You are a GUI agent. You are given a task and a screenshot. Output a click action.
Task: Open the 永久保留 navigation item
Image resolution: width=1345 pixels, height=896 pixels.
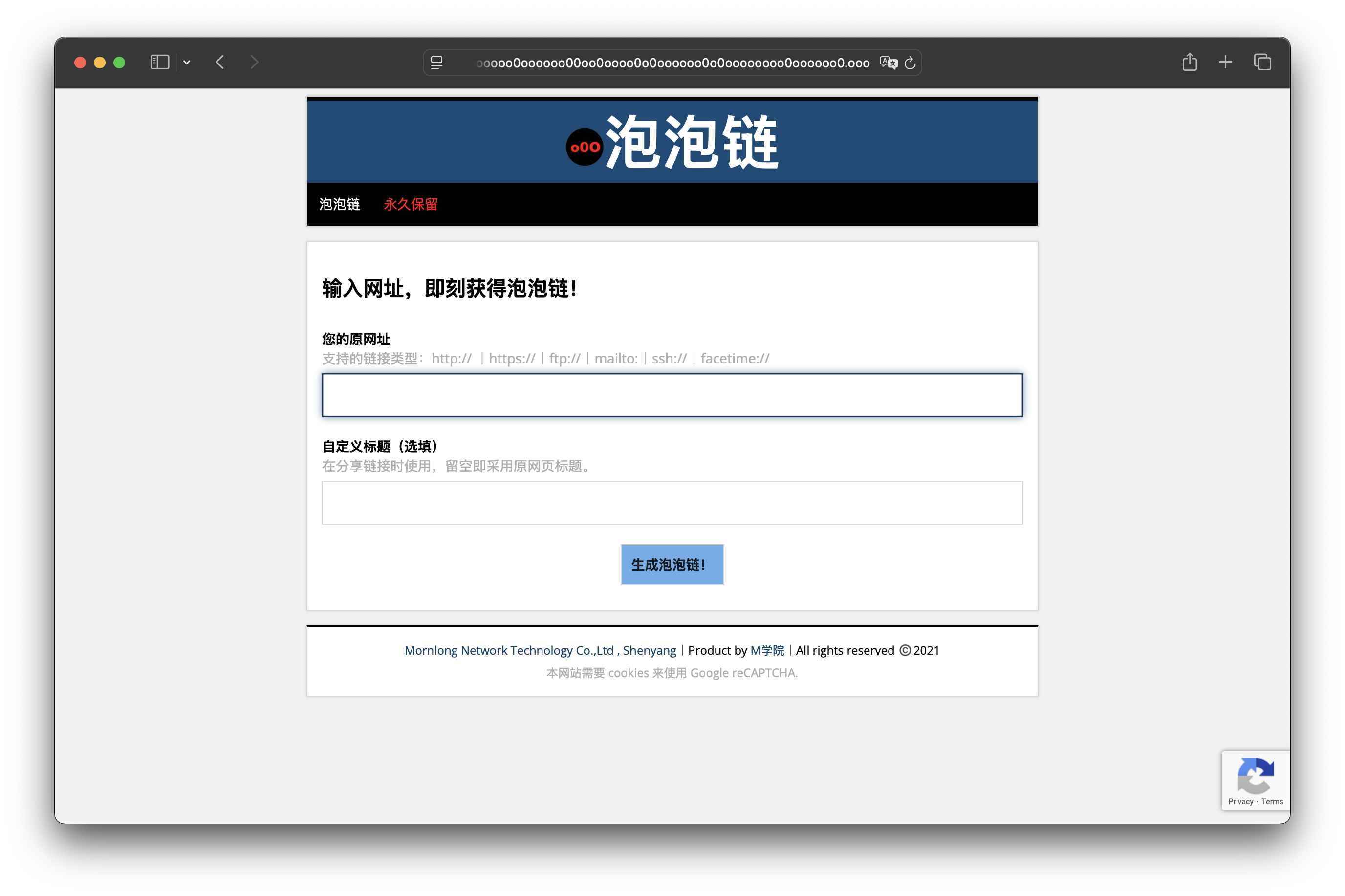411,205
